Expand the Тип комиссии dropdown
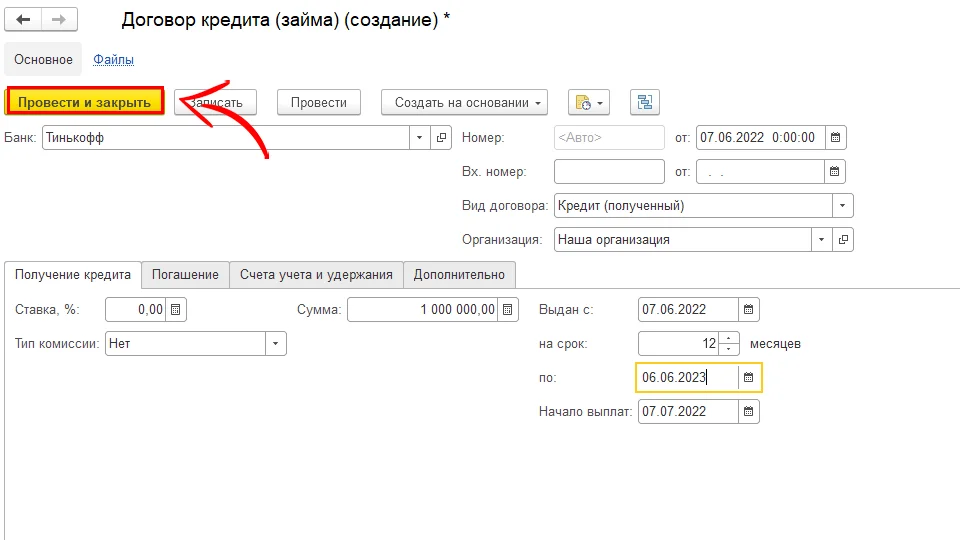This screenshot has height=540, width=960. pos(276,344)
